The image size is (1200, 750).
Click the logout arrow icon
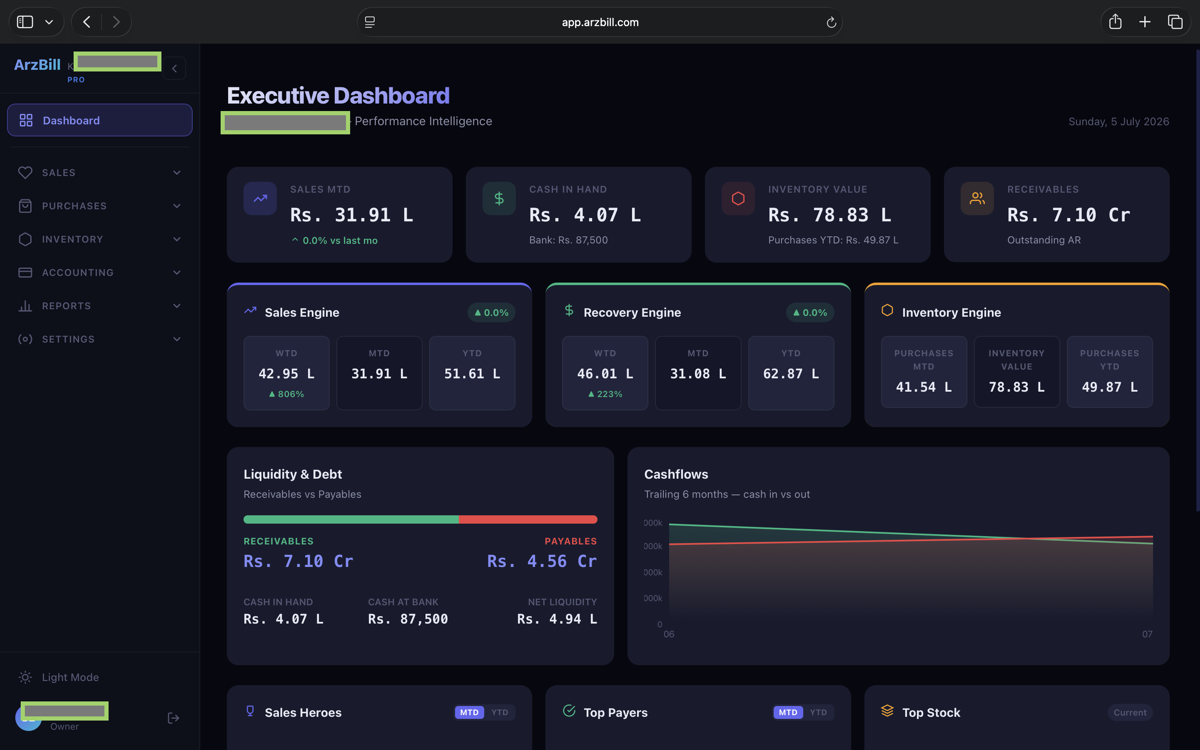[173, 718]
